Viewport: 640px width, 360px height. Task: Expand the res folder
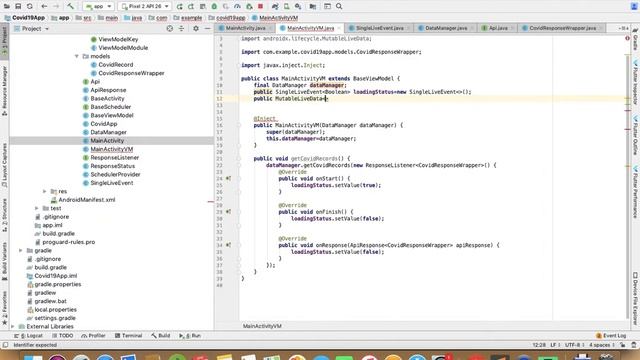click(44, 191)
